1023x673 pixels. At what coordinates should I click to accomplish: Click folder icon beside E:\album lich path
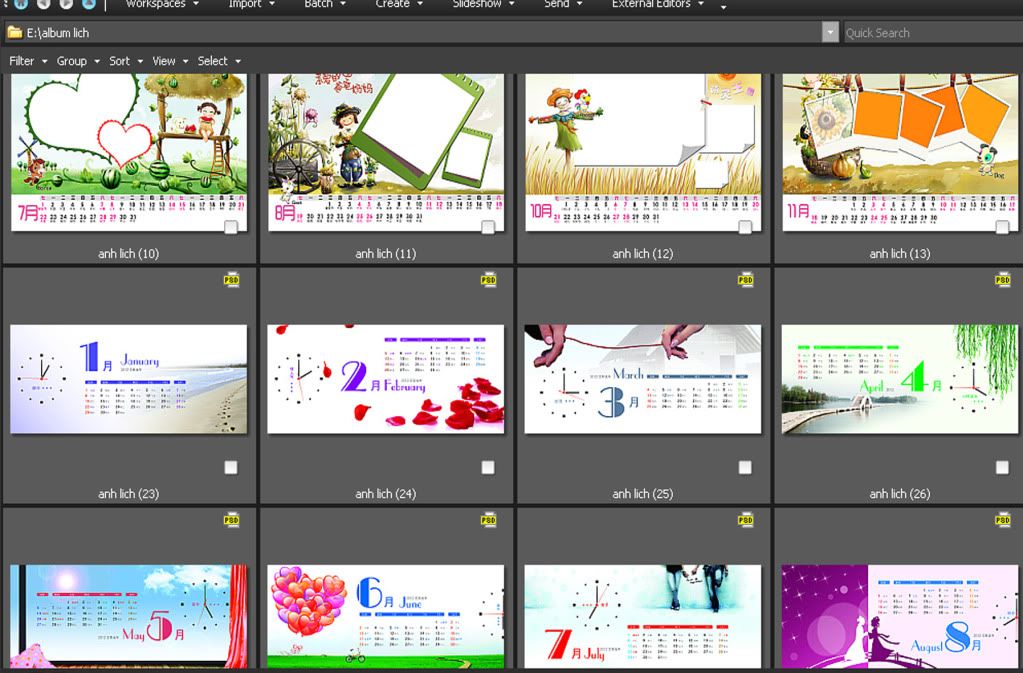coord(14,32)
